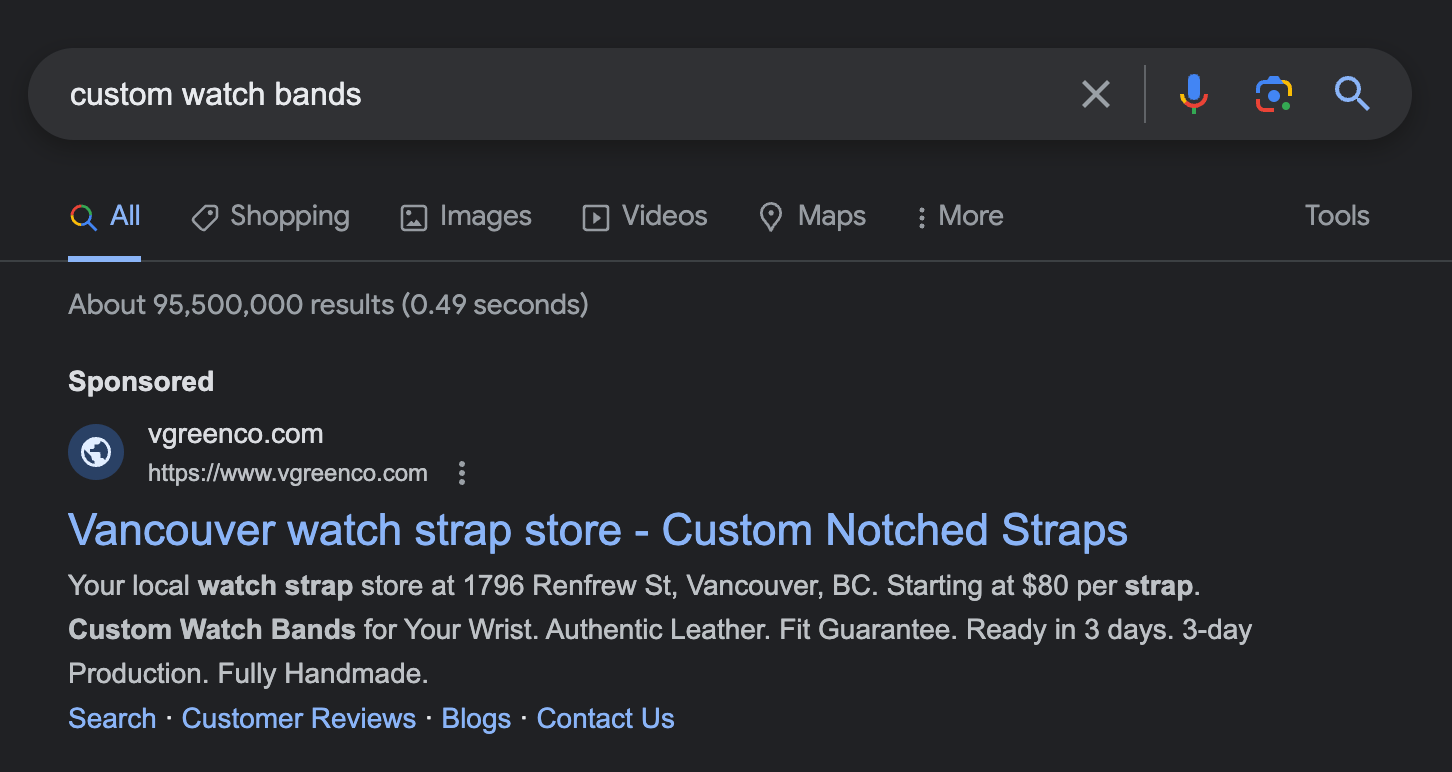Open the Blogs sitelink

476,718
